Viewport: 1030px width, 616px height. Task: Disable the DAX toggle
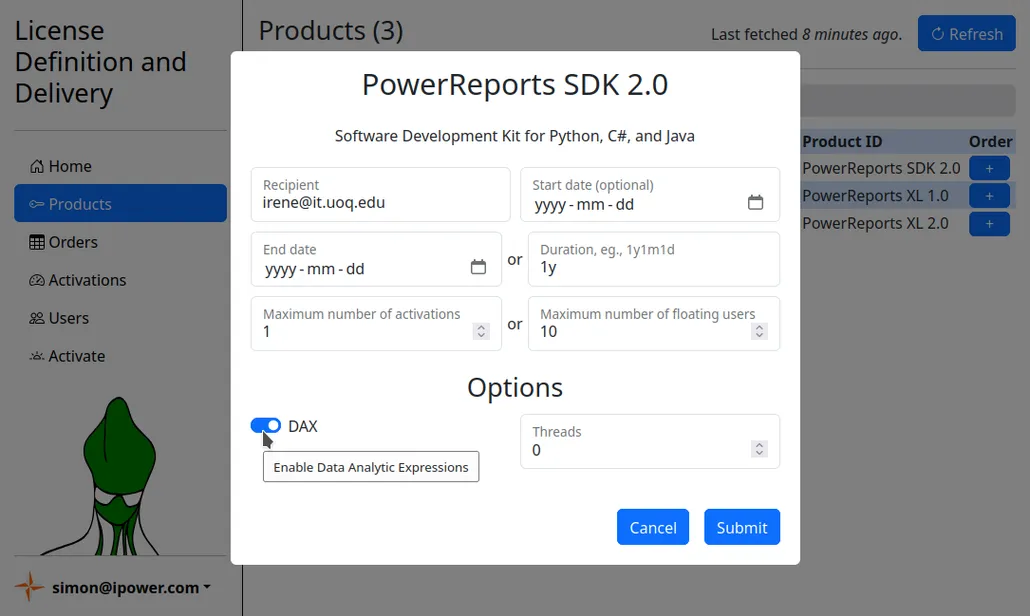pos(265,425)
